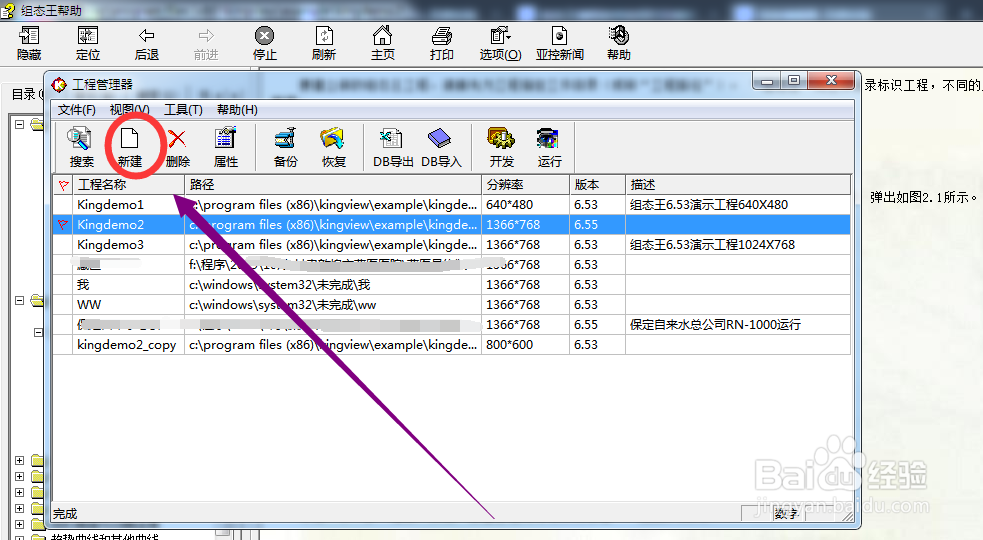This screenshot has height=540, width=983.
Task: Select the project named 我
Action: click(x=452, y=285)
